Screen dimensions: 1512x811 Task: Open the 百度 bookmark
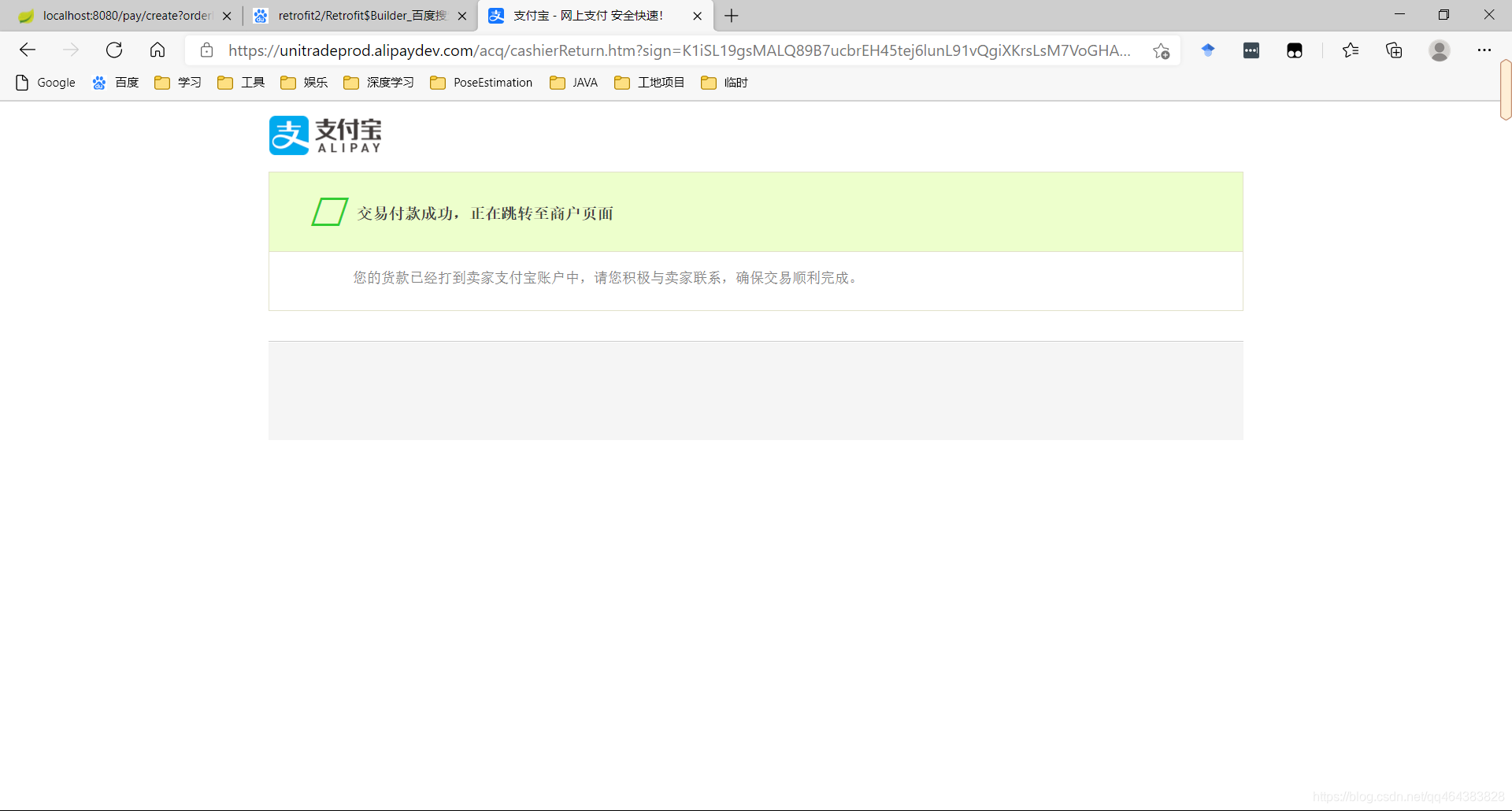click(116, 83)
